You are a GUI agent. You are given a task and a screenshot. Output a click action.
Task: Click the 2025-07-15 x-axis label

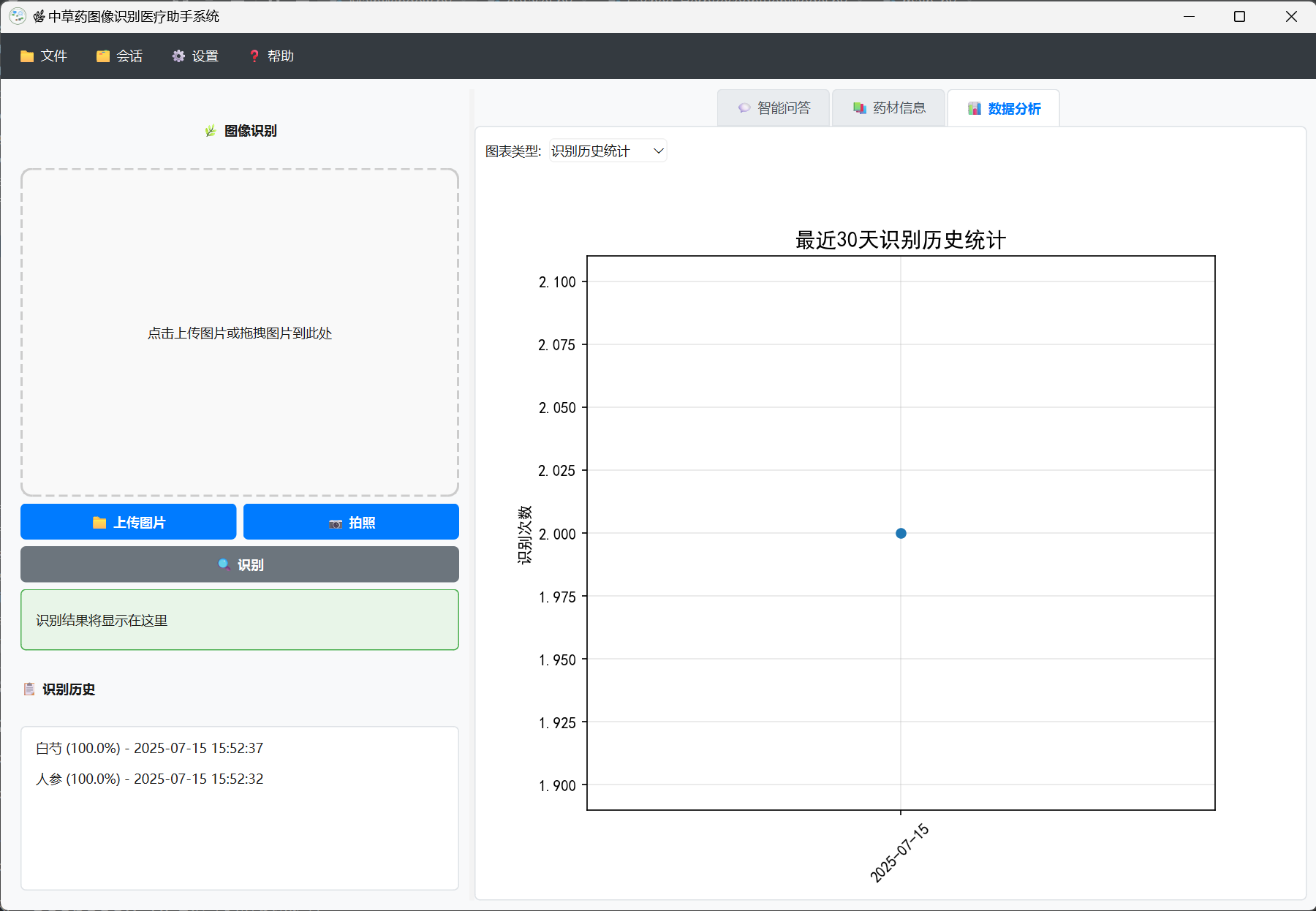[899, 853]
